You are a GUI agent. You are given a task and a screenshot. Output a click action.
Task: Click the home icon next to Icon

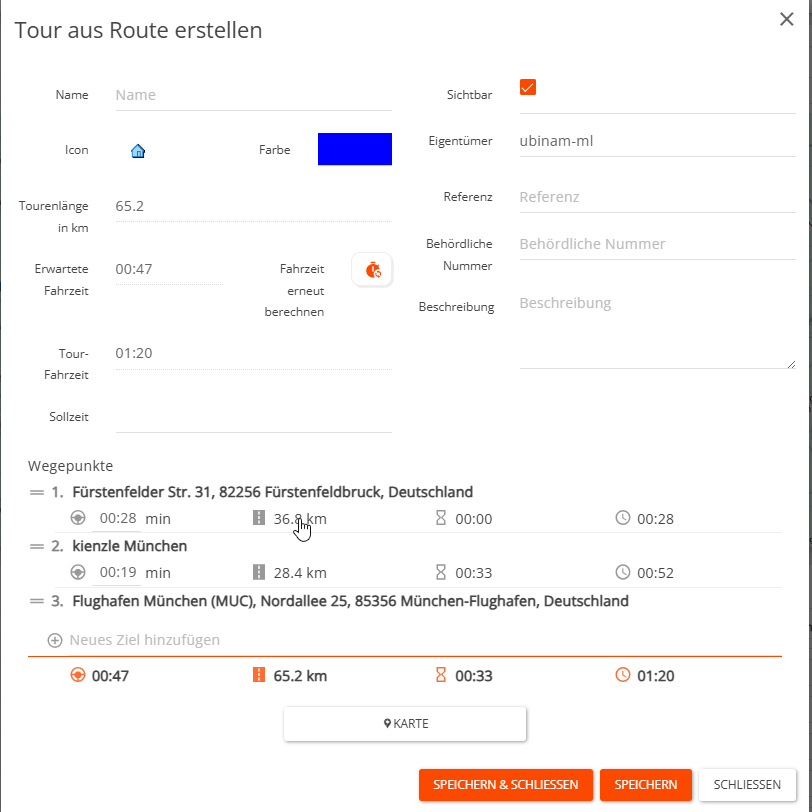point(138,151)
